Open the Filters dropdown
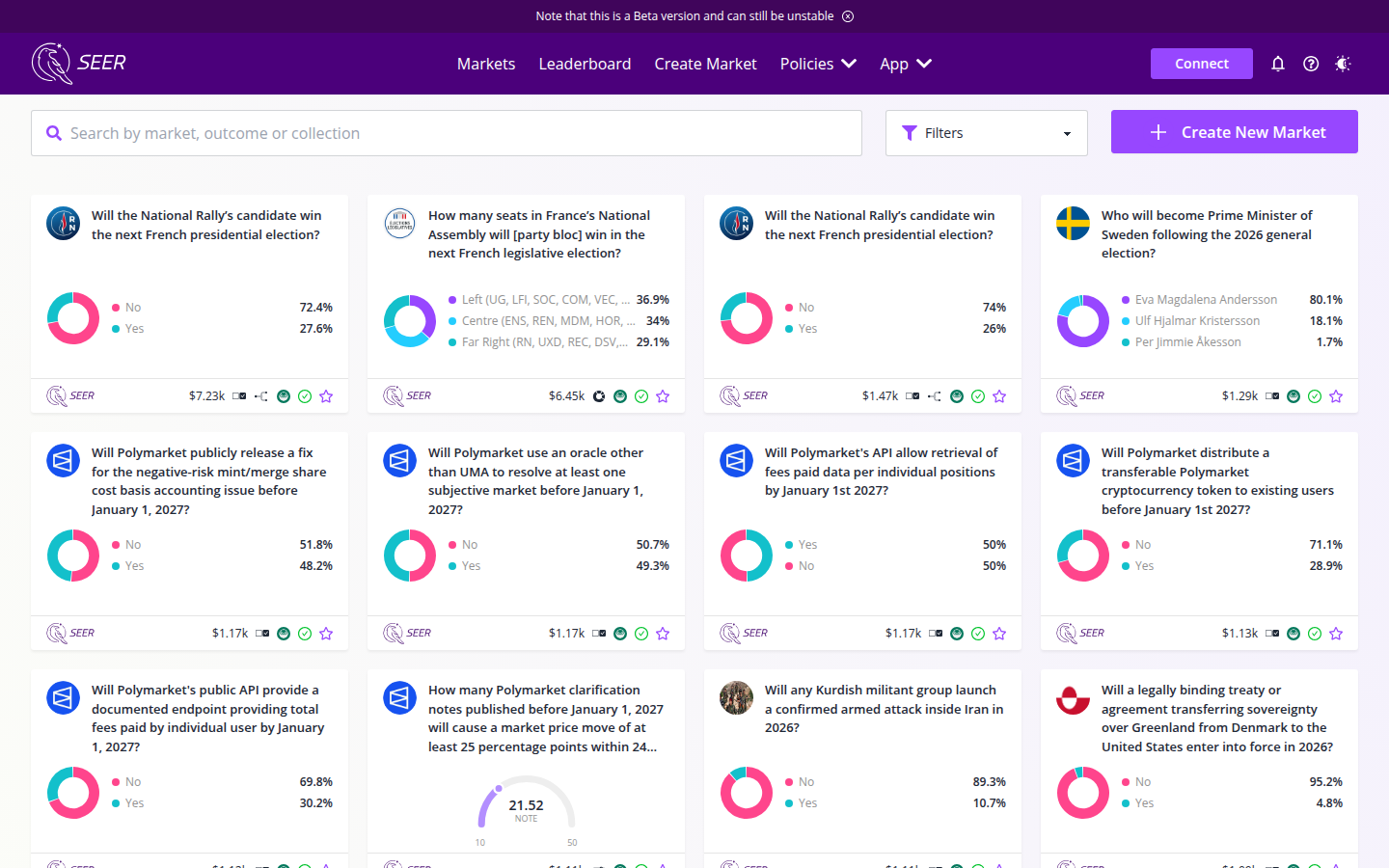Screen dimensions: 1389x868 (987, 133)
